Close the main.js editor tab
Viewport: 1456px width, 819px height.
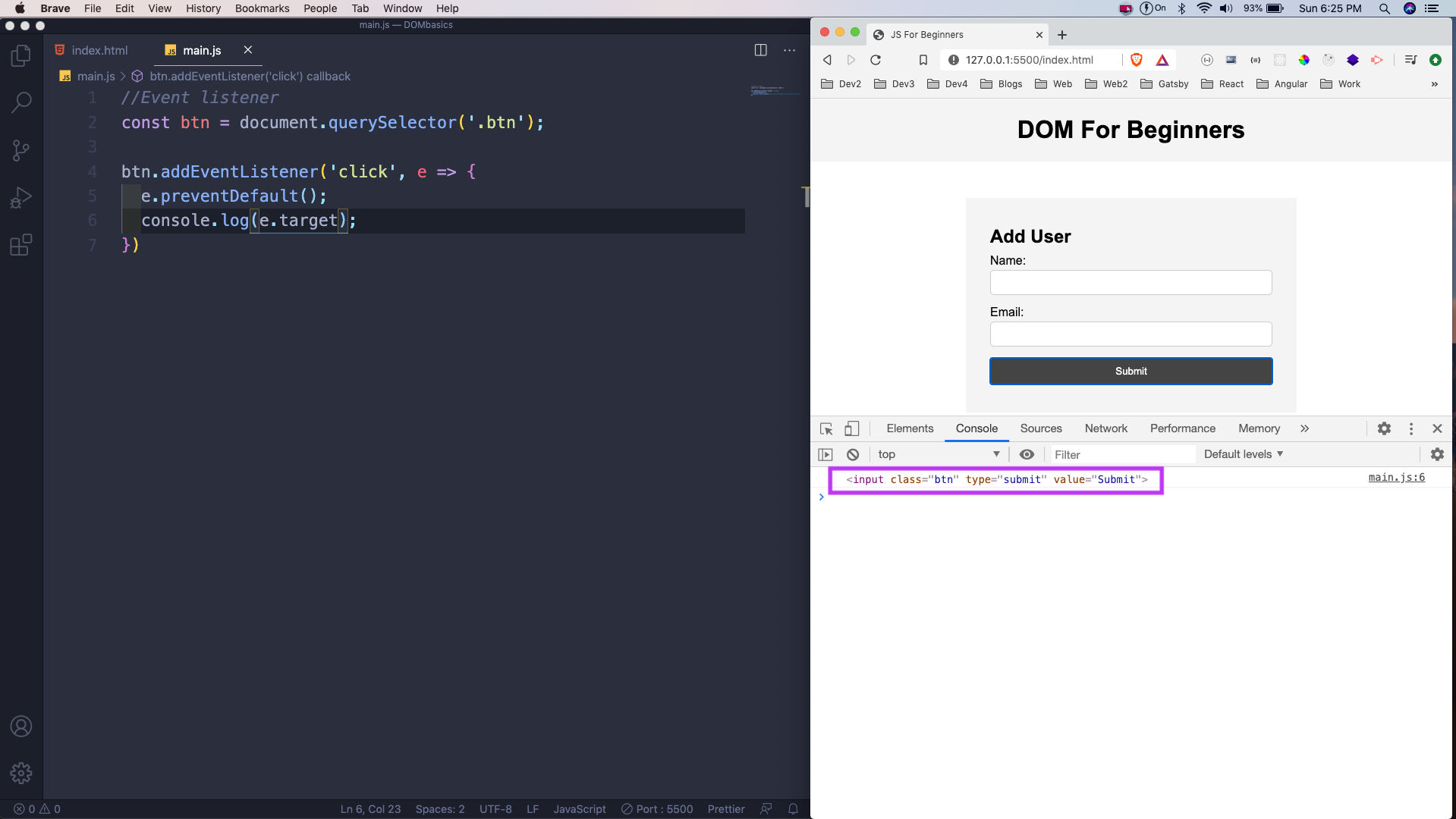[247, 50]
